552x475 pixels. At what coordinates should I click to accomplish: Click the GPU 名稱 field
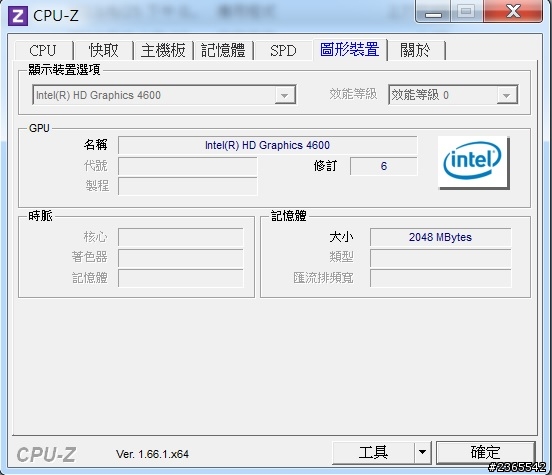click(x=268, y=145)
